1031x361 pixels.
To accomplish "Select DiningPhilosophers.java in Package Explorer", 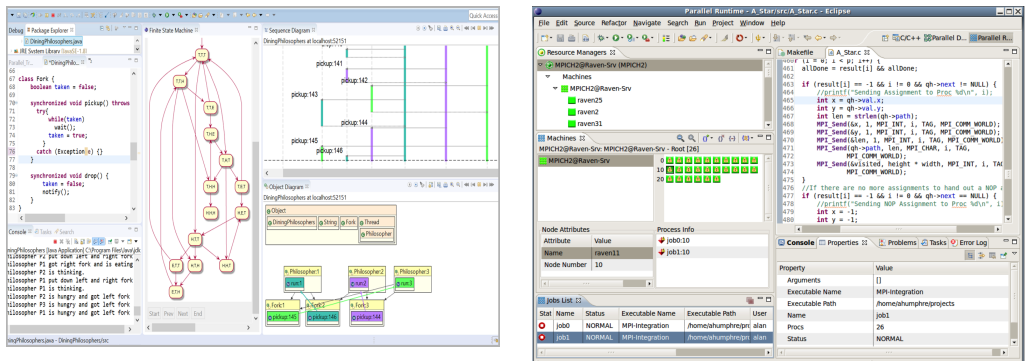I will [x=53, y=41].
